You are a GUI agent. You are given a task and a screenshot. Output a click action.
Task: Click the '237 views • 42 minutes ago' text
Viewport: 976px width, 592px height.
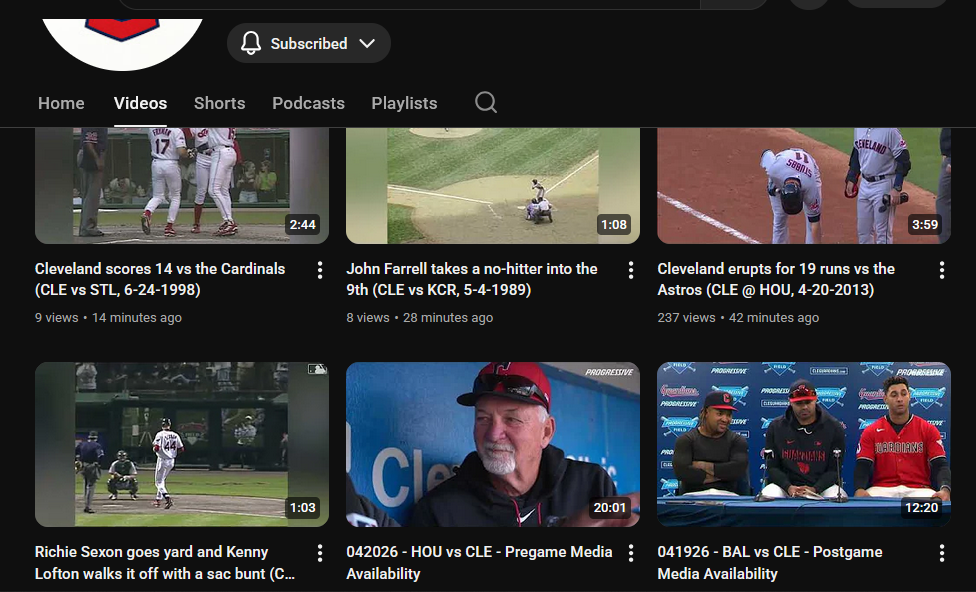click(x=738, y=317)
